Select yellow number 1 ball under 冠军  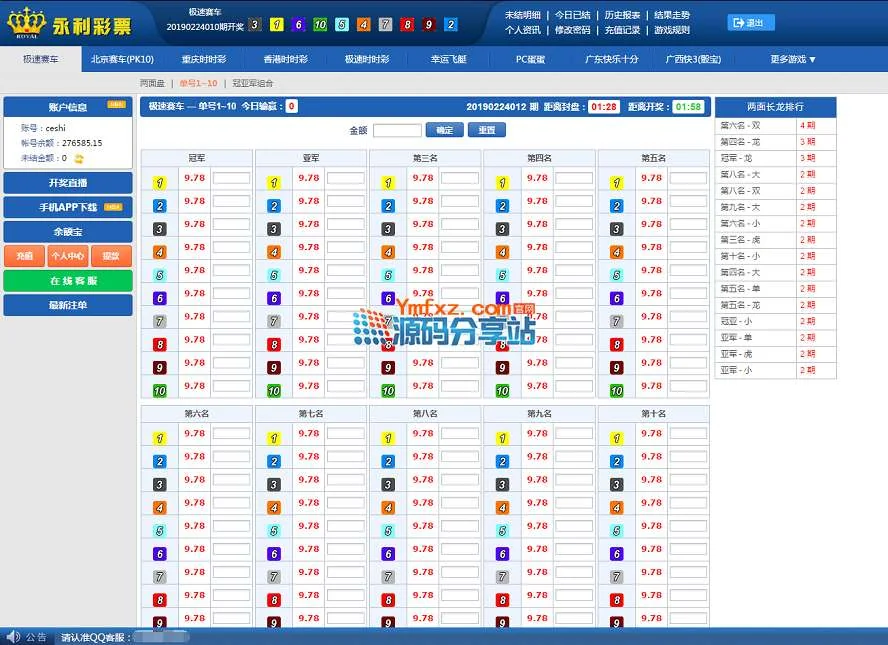click(159, 182)
